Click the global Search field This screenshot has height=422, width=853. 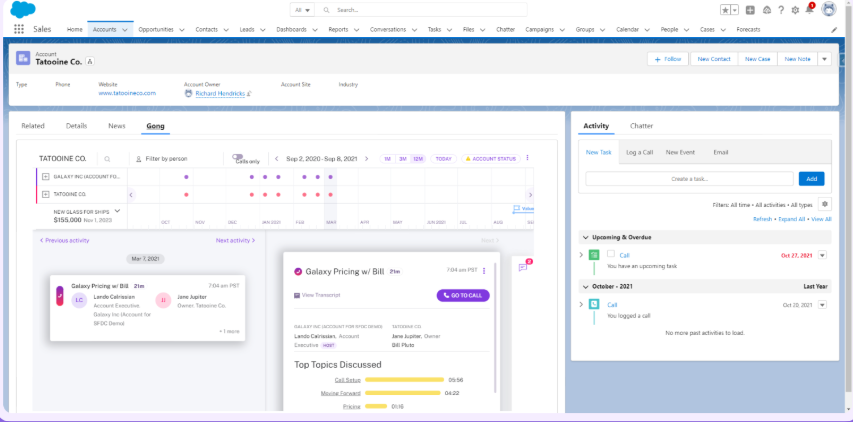coord(422,10)
